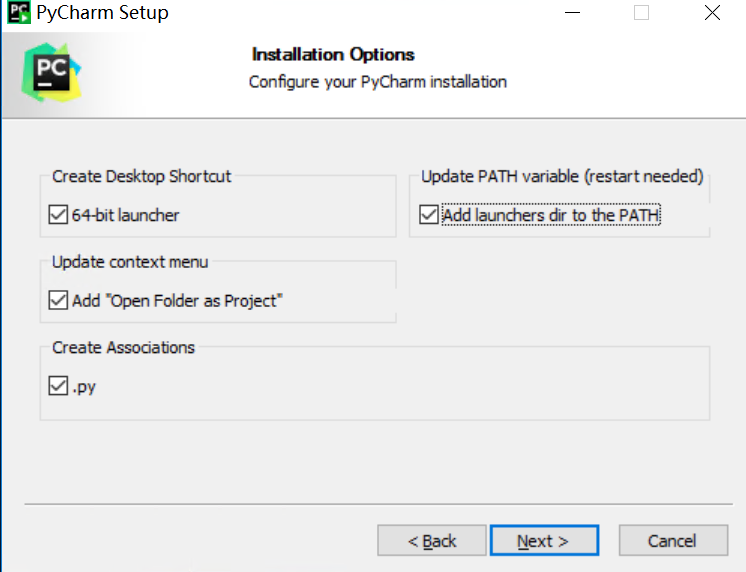Proceed by pressing the Next button
Viewport: 746px width, 572px height.
coord(544,541)
